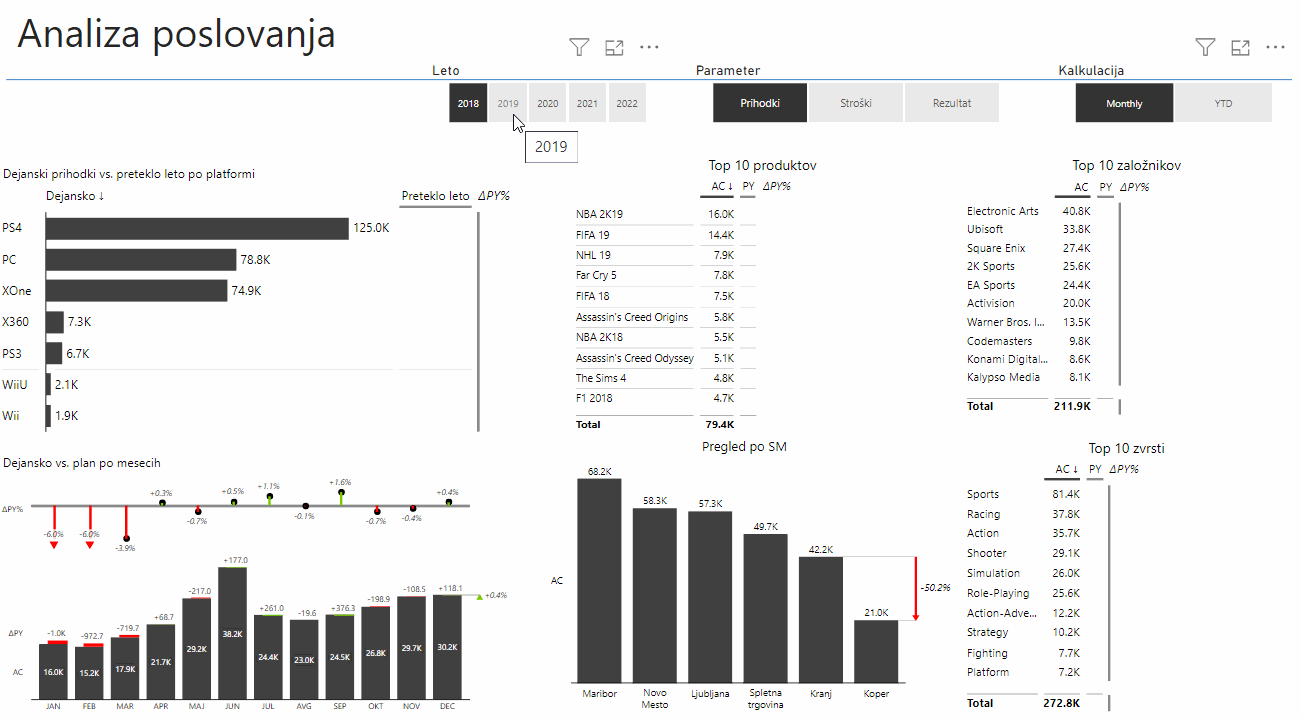
Task: Switch Parameter to Stroški
Action: (x=855, y=103)
